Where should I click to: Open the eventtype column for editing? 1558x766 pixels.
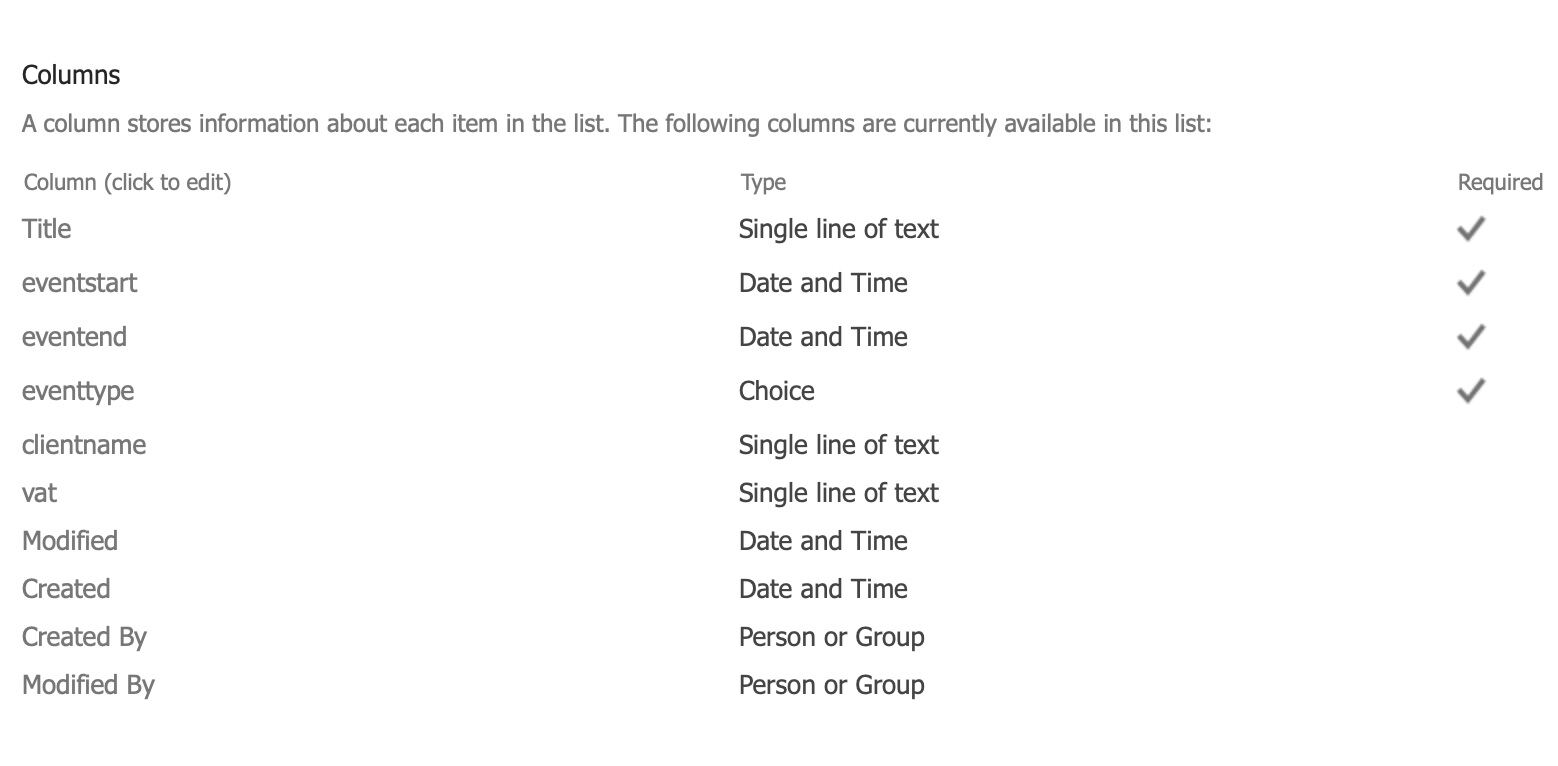tap(78, 391)
